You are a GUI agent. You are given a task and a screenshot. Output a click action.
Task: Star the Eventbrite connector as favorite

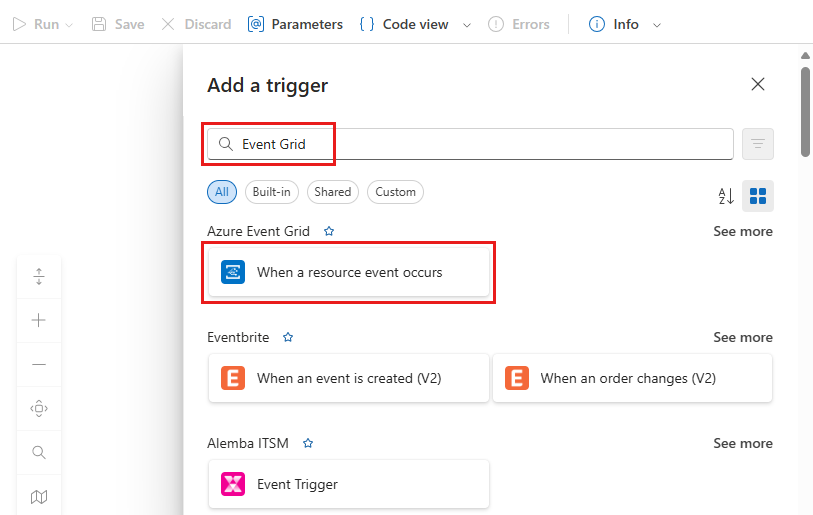click(288, 337)
